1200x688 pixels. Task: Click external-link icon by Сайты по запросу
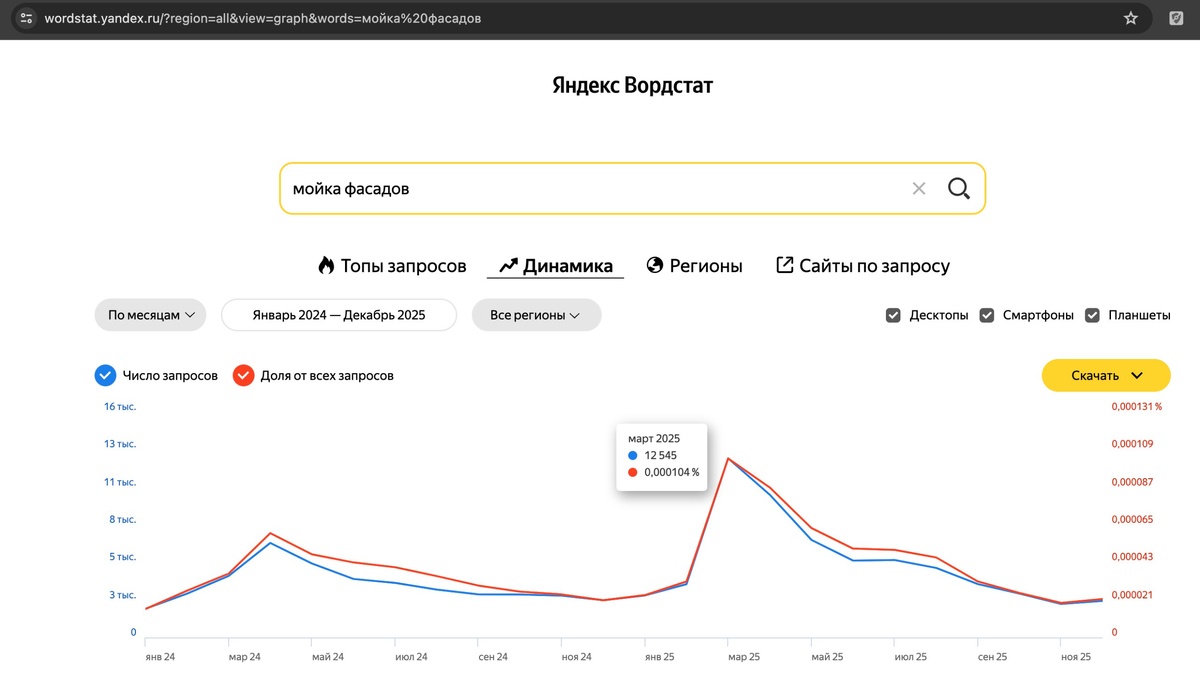coord(785,266)
